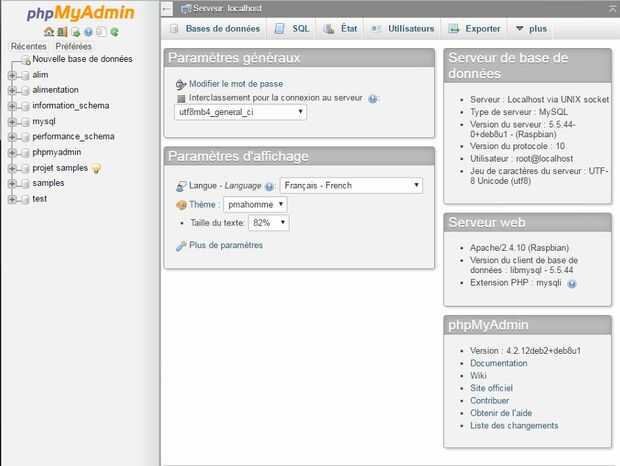
Task: Open the 82% text size dropdown
Action: [x=268, y=223]
